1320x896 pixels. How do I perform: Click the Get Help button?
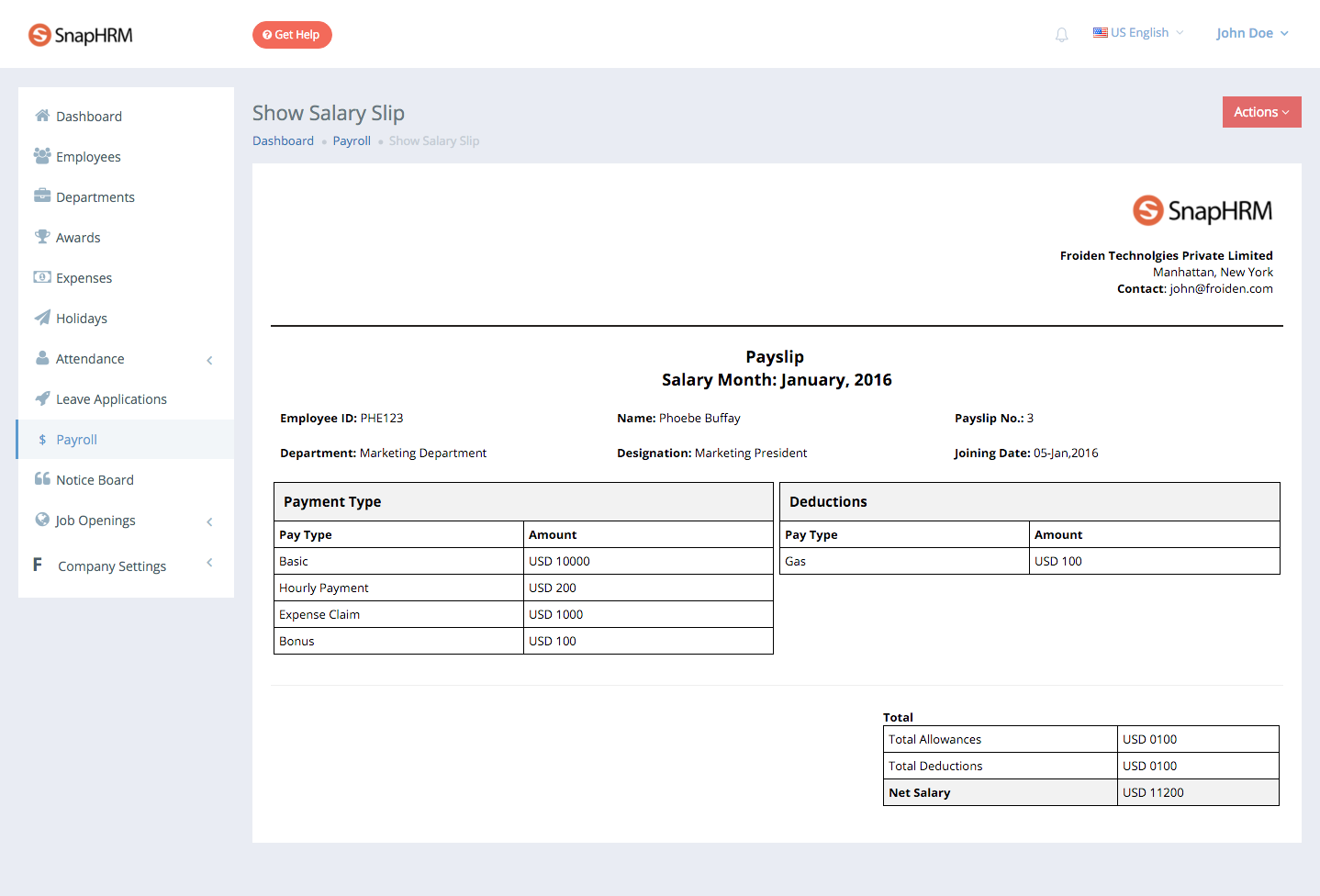click(x=292, y=35)
